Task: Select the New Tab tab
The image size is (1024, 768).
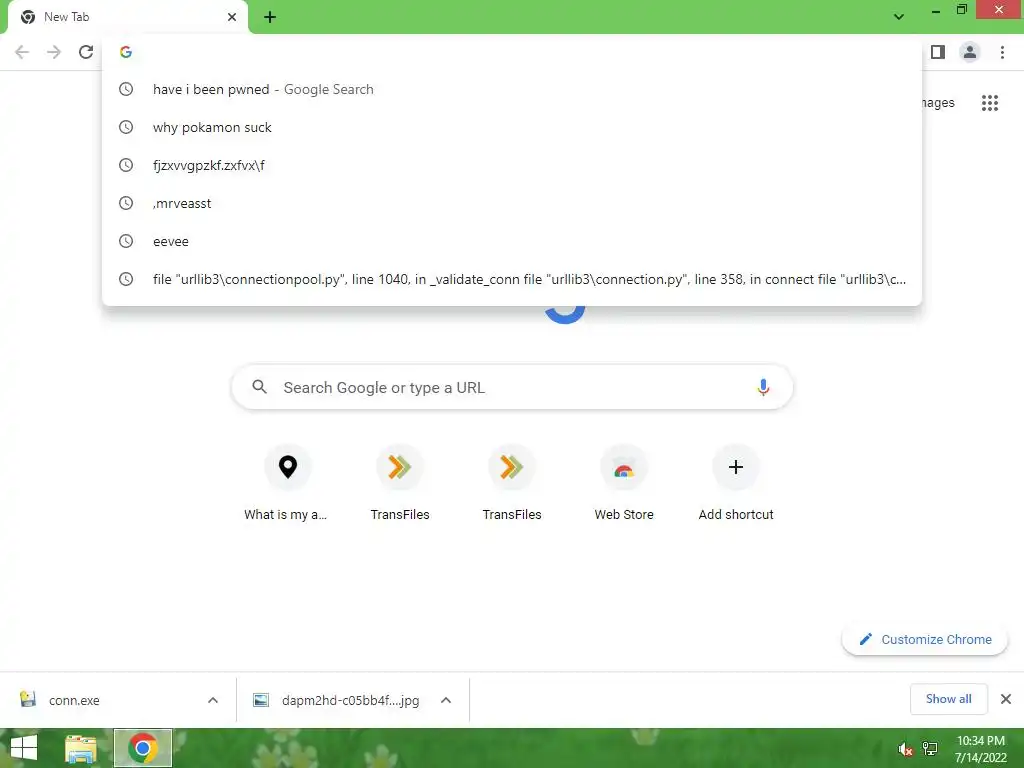Action: click(128, 18)
